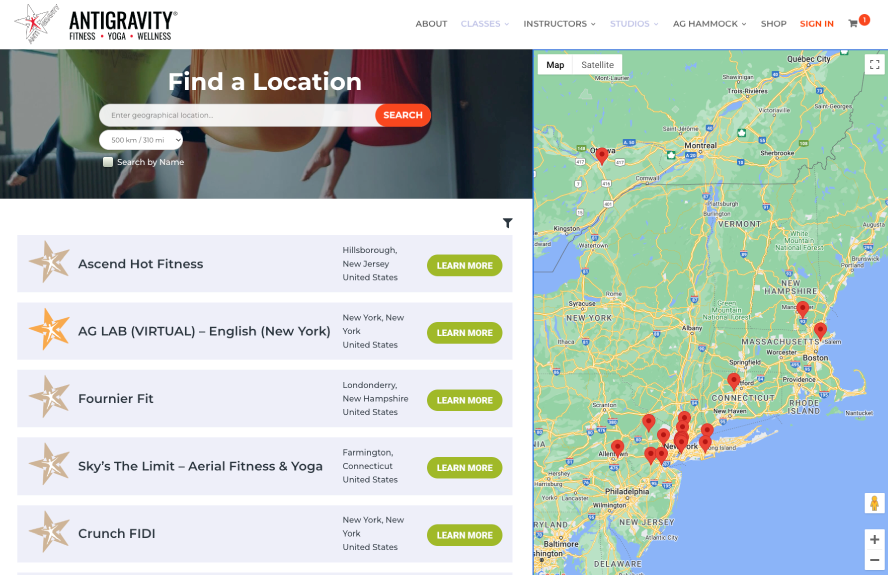Click the Sign In link
This screenshot has height=575, width=888.
pos(816,24)
